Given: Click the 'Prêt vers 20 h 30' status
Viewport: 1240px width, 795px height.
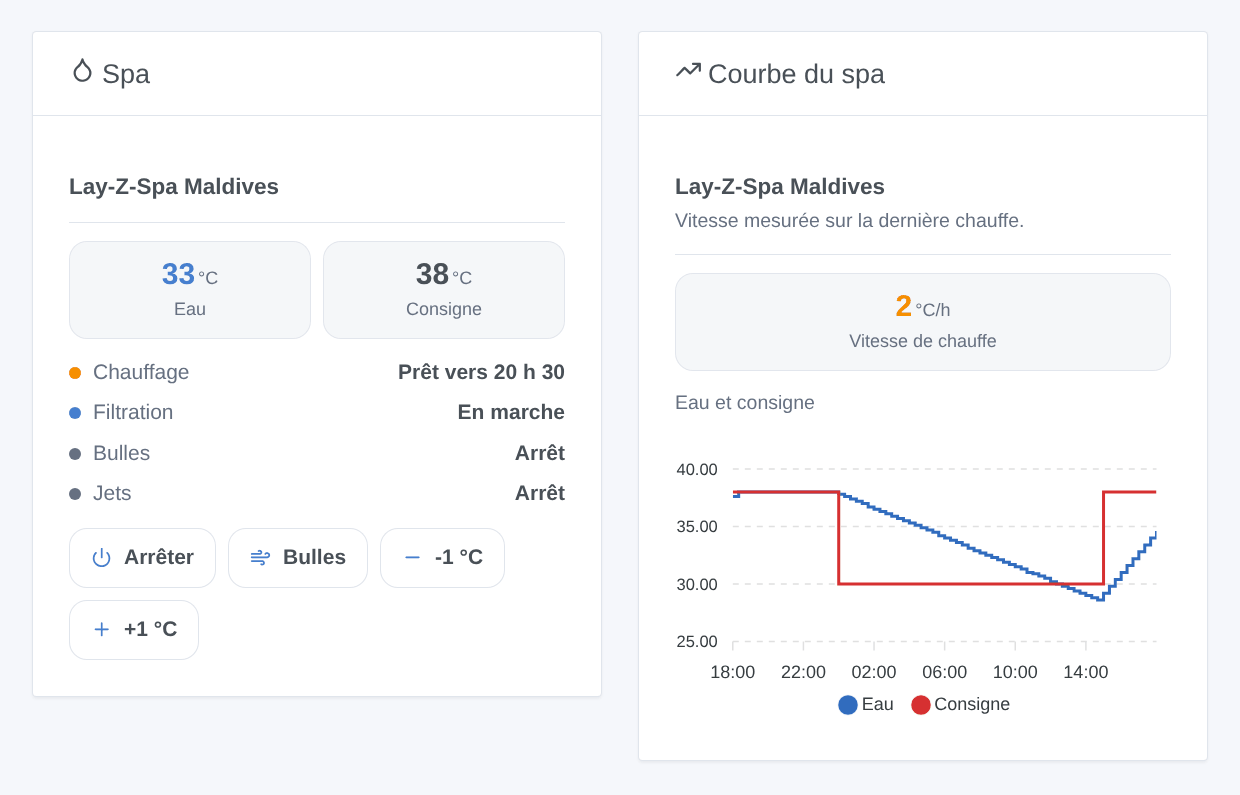Looking at the screenshot, I should (x=481, y=372).
